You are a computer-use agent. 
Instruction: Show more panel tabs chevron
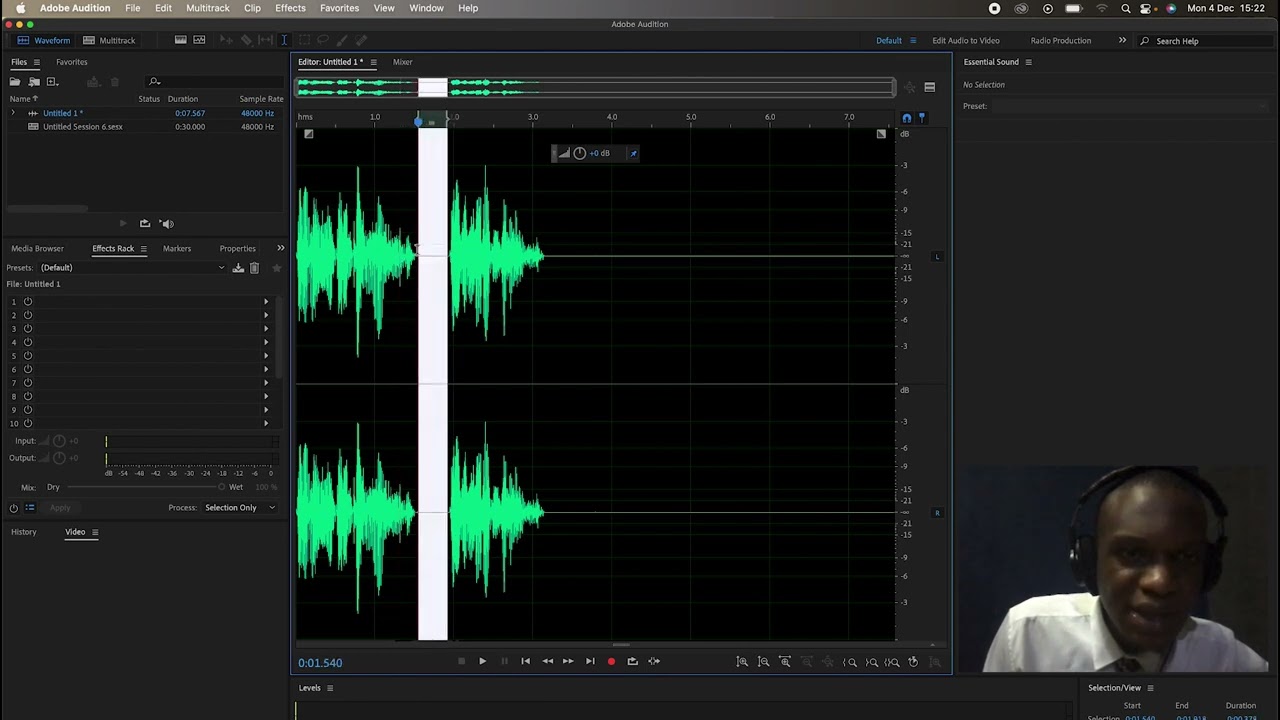coord(280,248)
